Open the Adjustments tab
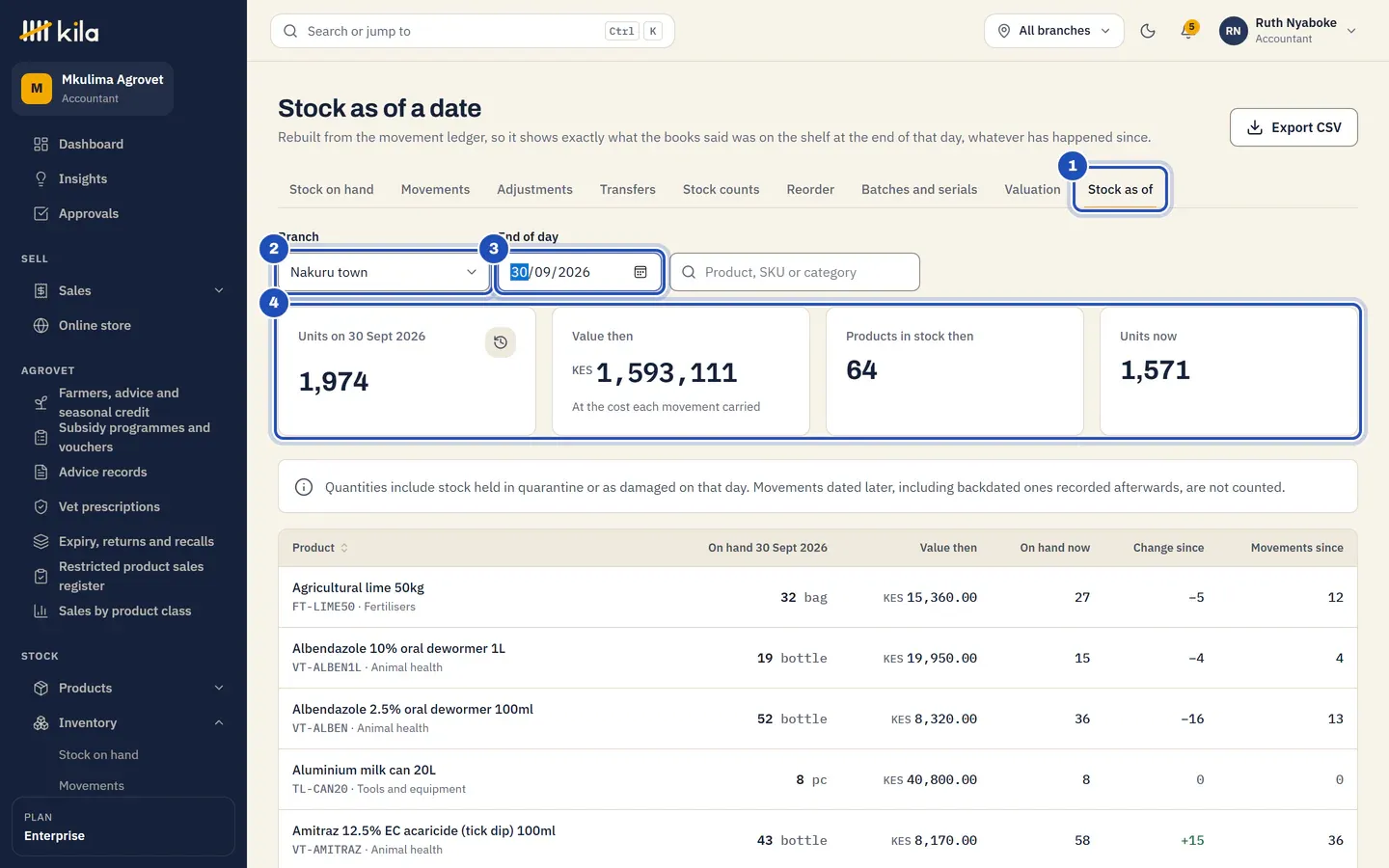1389x868 pixels. tap(534, 190)
